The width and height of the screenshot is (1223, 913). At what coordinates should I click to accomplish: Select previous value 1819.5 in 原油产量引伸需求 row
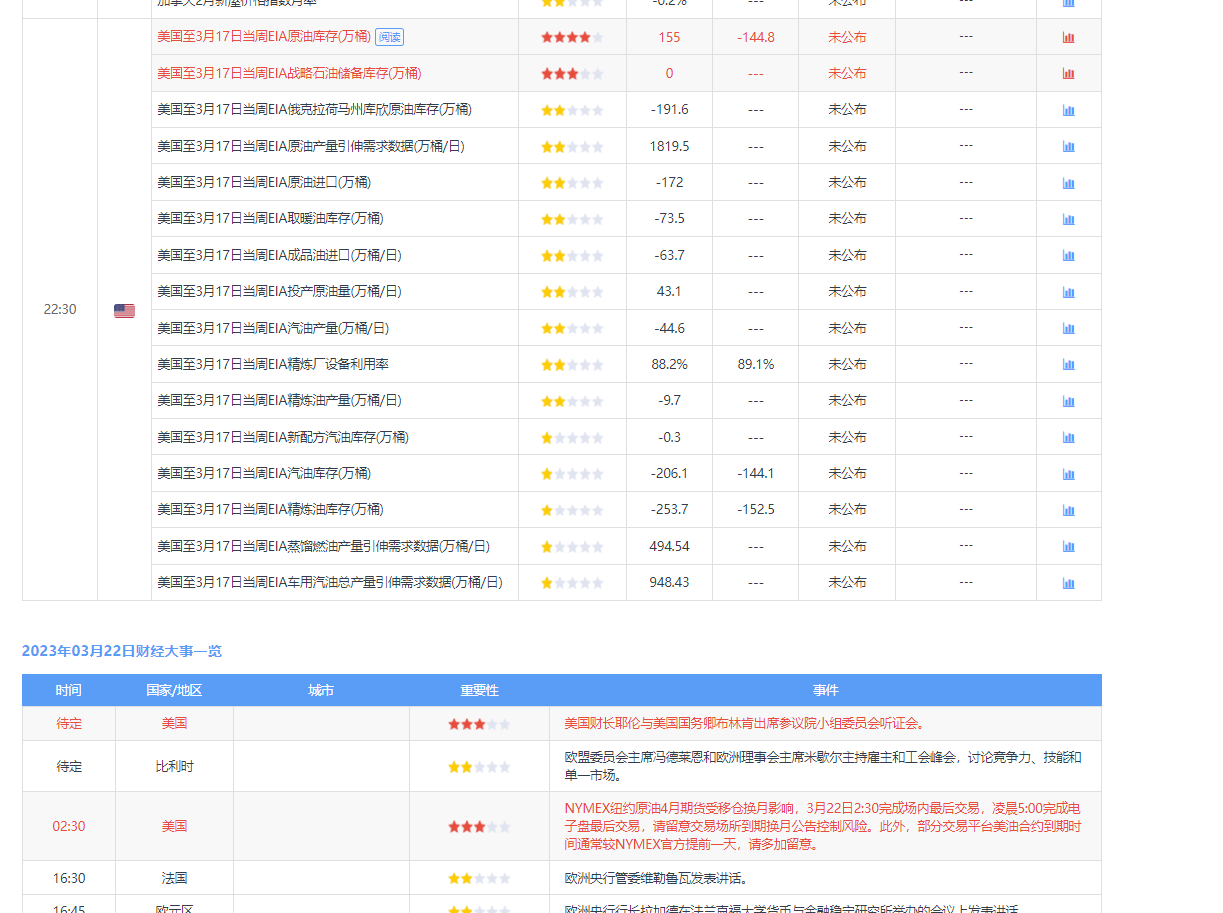[669, 146]
